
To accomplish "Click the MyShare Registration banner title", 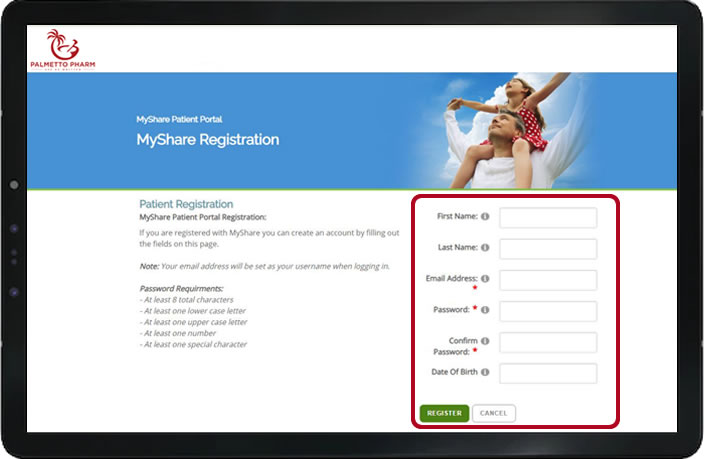I will pos(207,140).
